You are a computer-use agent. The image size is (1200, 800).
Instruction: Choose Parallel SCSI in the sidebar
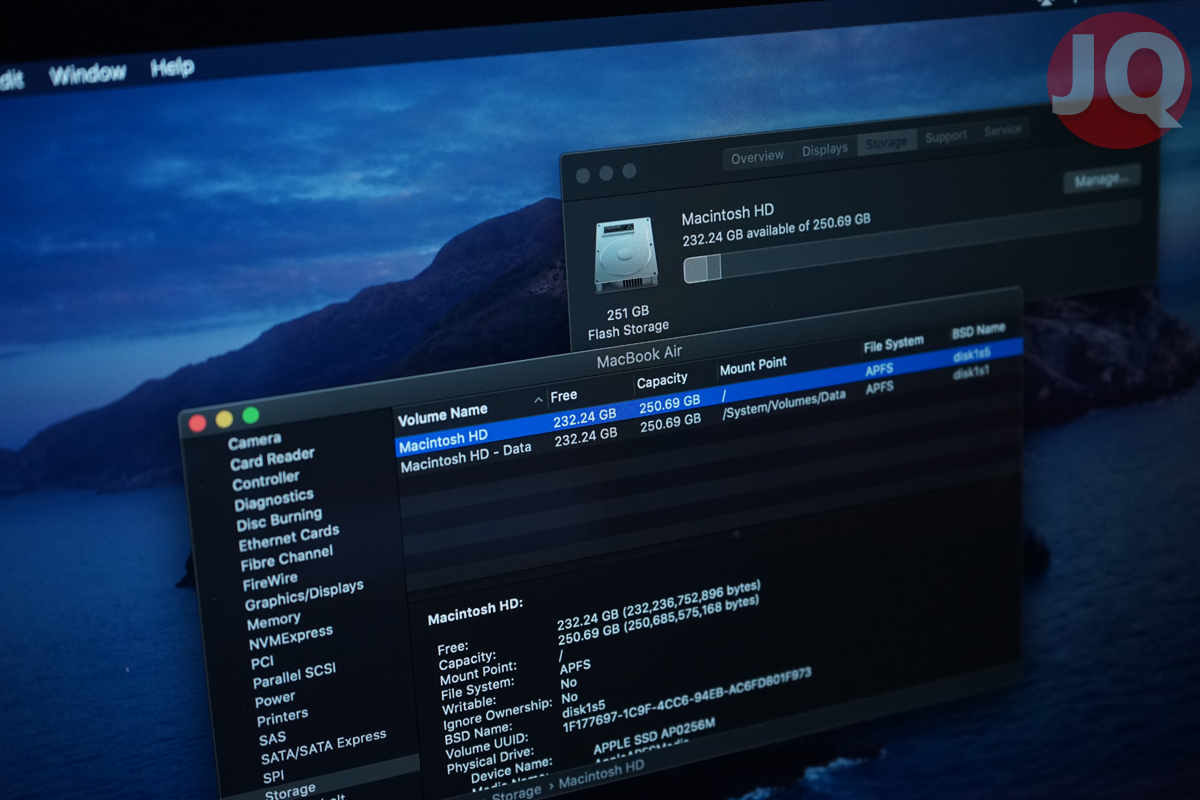click(295, 677)
